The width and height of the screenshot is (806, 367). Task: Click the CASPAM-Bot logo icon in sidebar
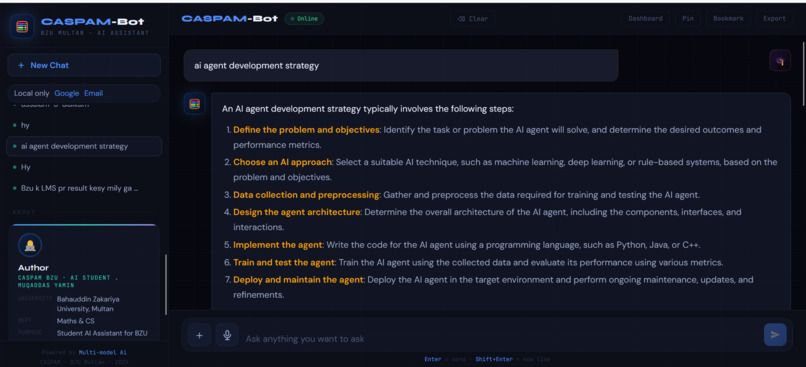click(x=22, y=26)
